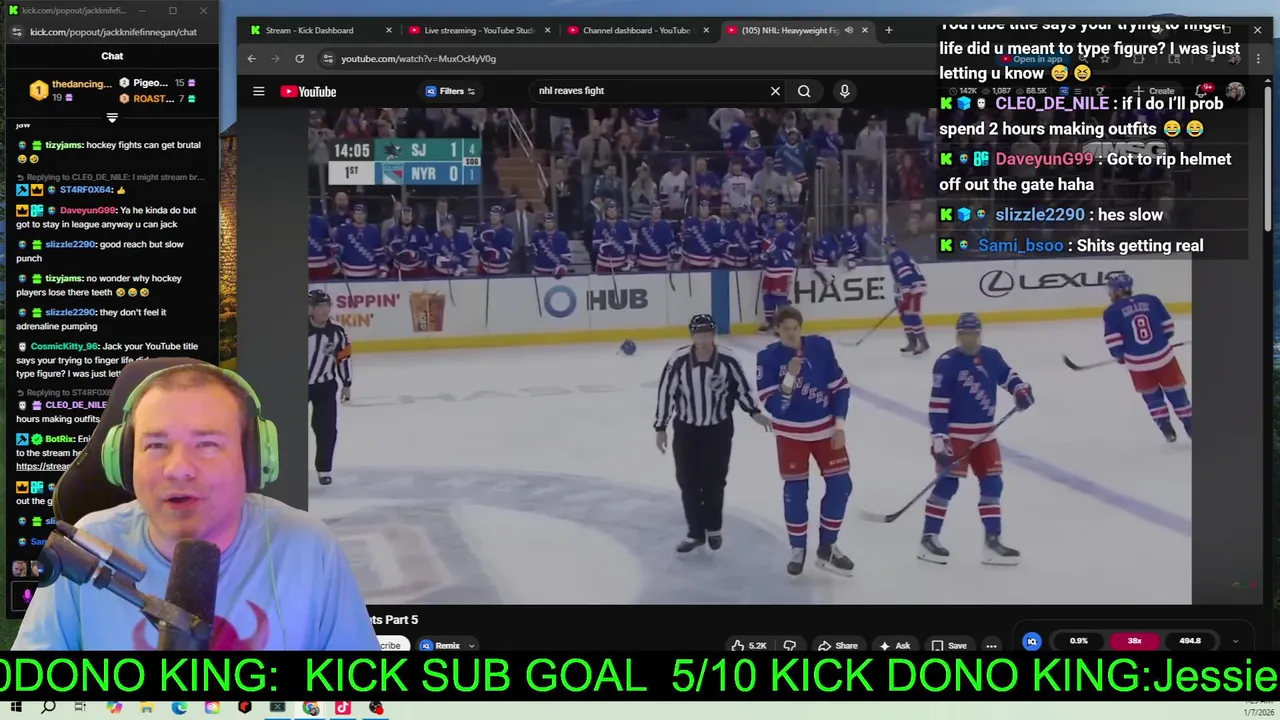
Task: Open Microsoft Edge on the taskbar
Action: [179, 708]
